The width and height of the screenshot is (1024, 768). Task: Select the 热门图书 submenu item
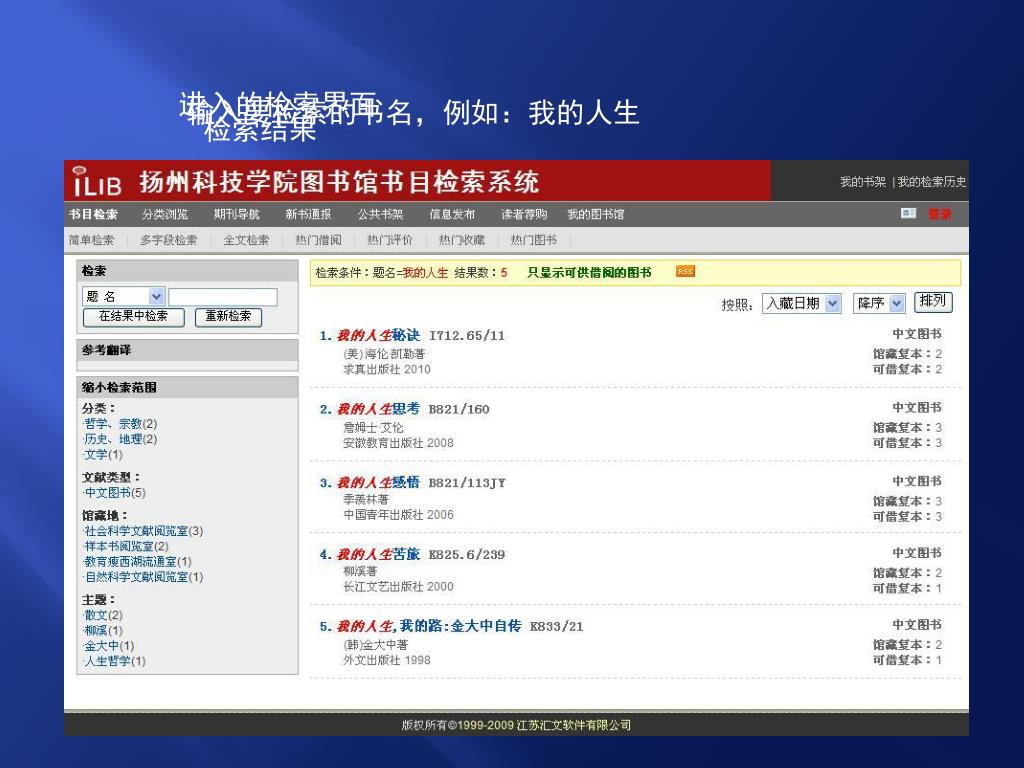(534, 240)
